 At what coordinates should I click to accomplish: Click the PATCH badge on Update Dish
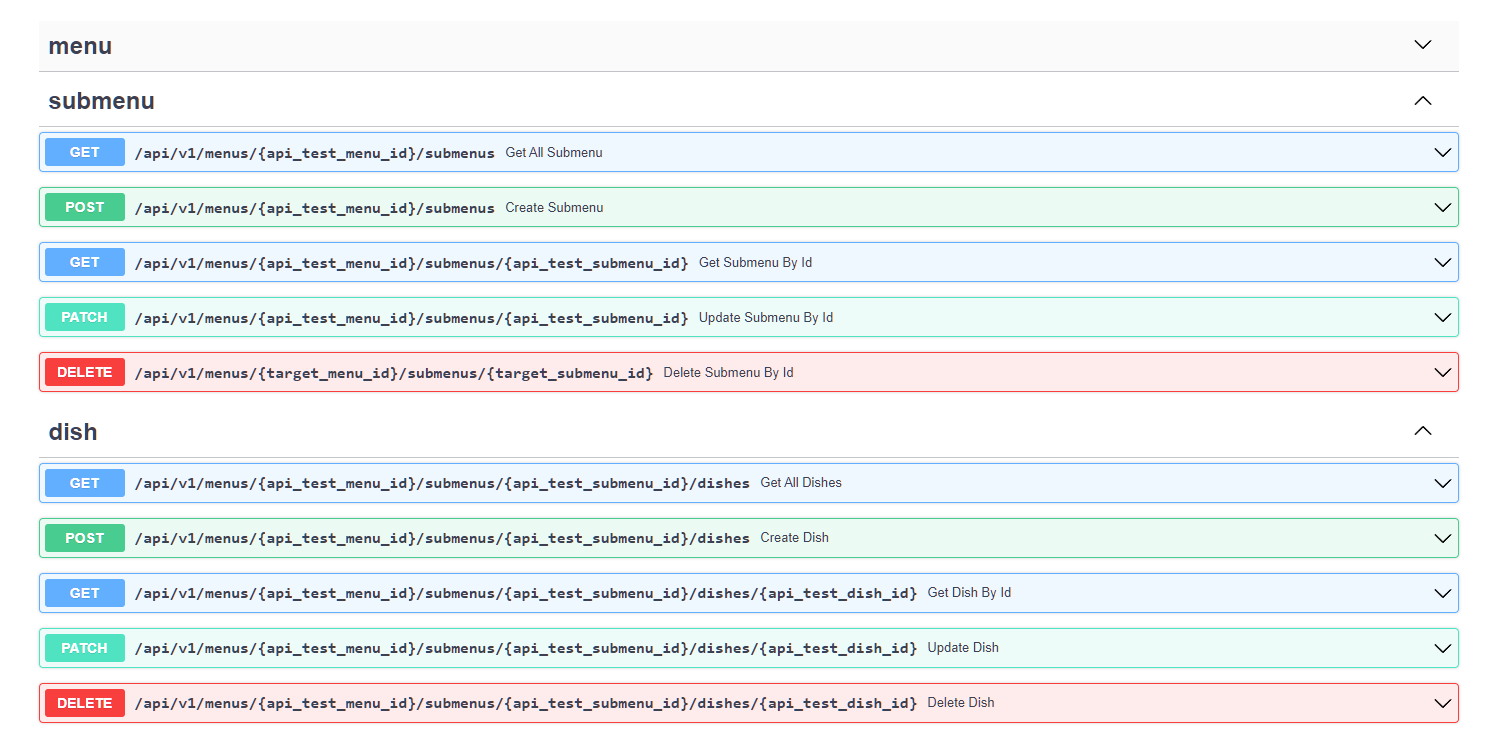pyautogui.click(x=84, y=647)
